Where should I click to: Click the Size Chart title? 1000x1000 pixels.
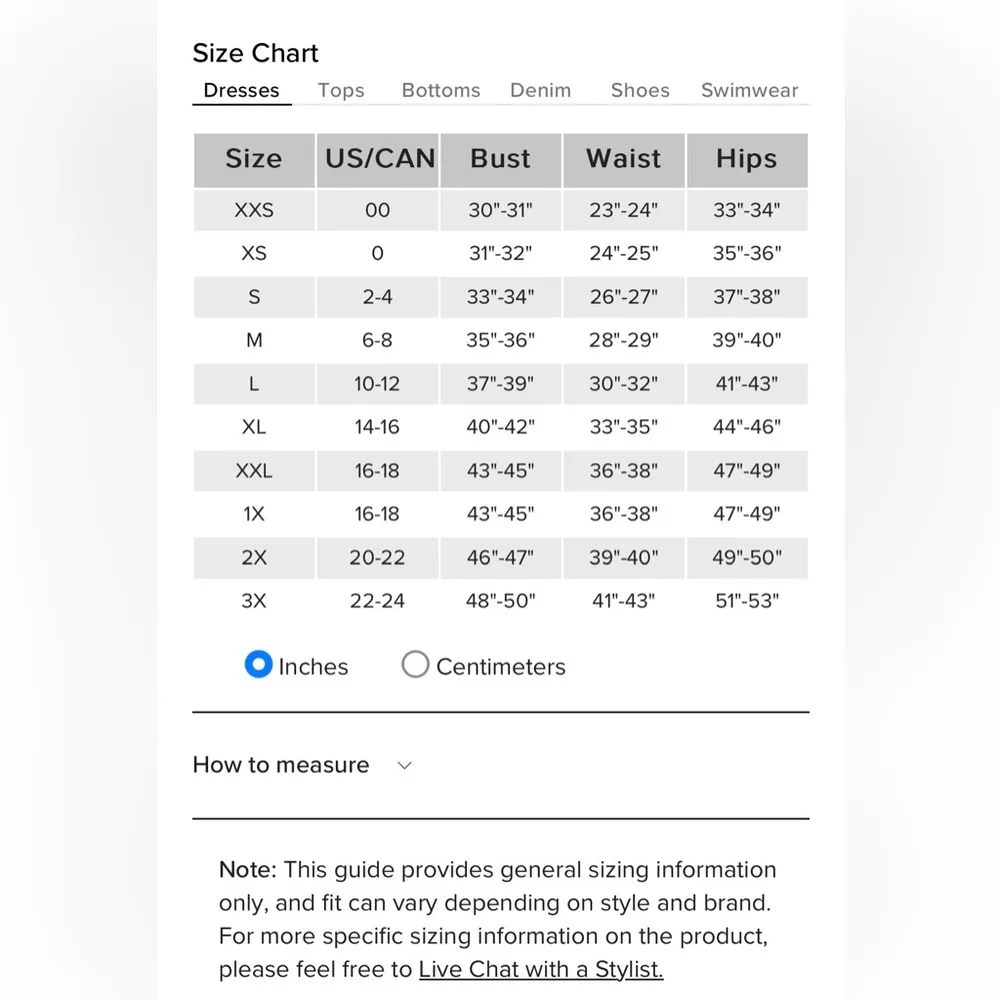255,53
